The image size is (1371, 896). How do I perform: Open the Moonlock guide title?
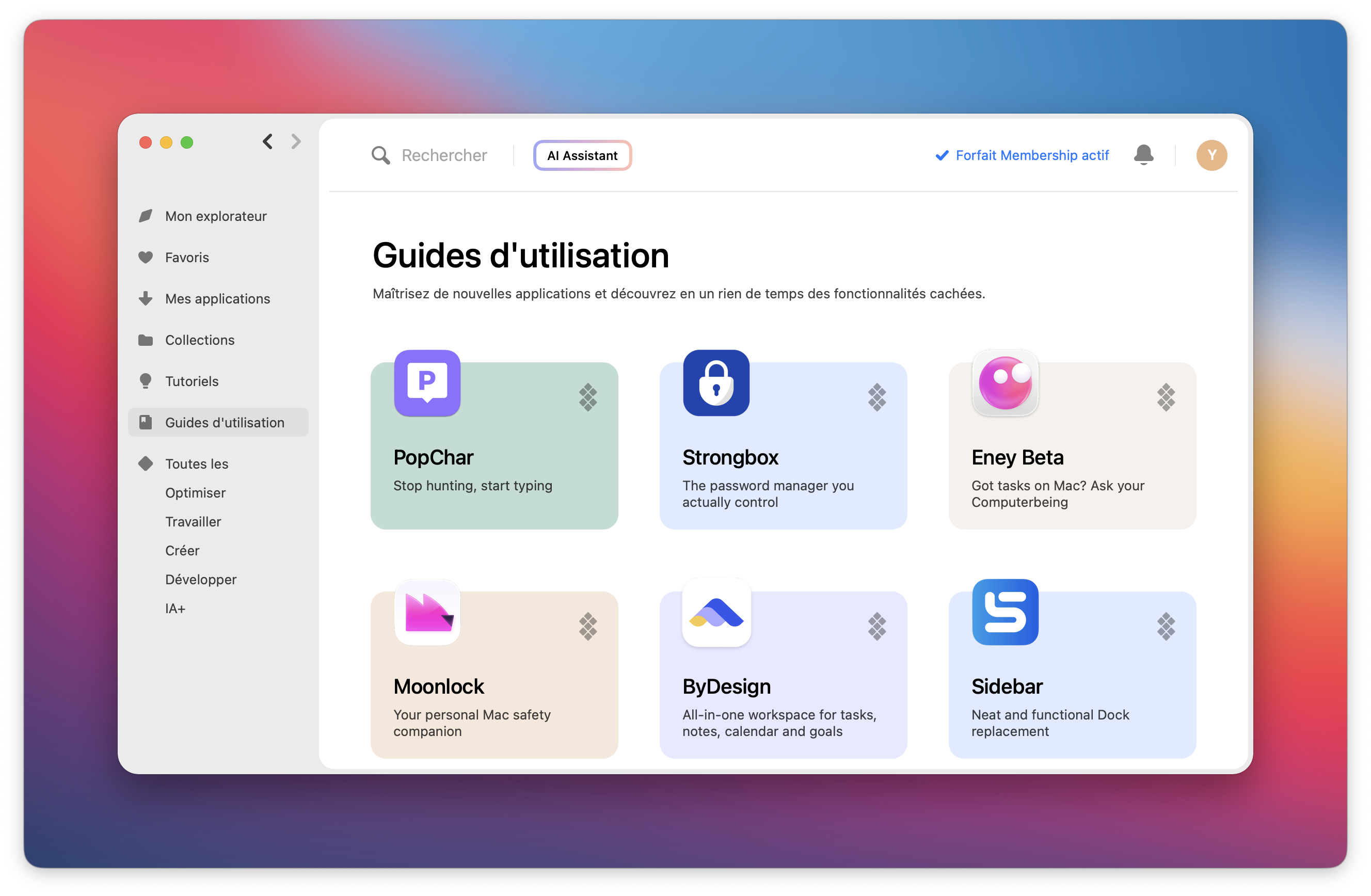pos(439,686)
